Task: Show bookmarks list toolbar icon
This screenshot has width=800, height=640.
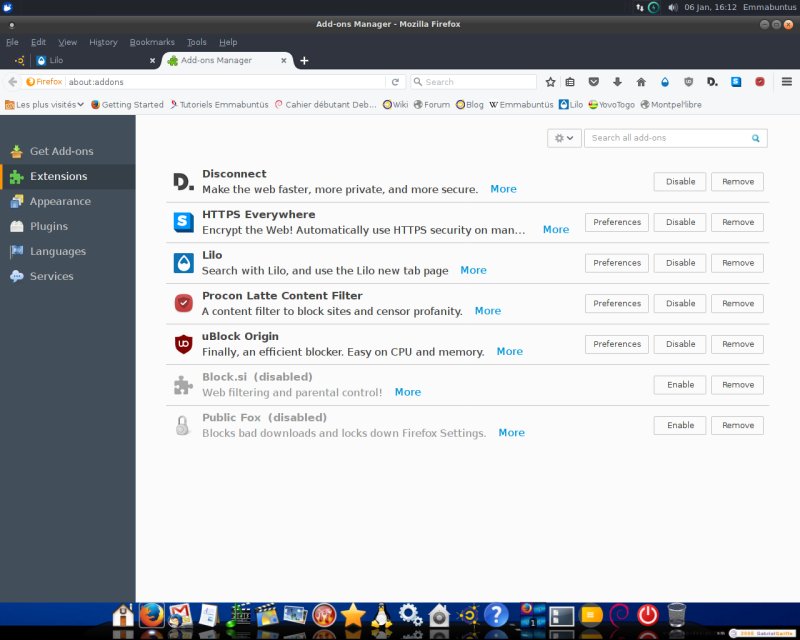Action: pos(570,82)
